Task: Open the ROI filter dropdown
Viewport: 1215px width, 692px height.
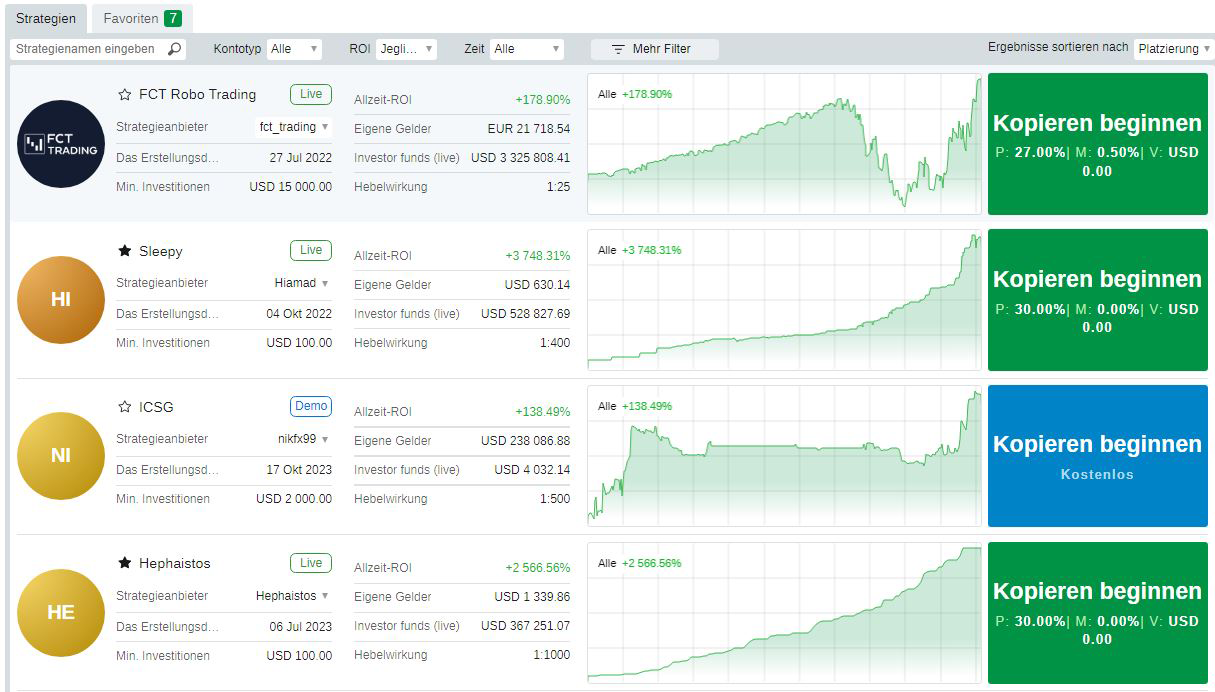Action: [x=405, y=49]
